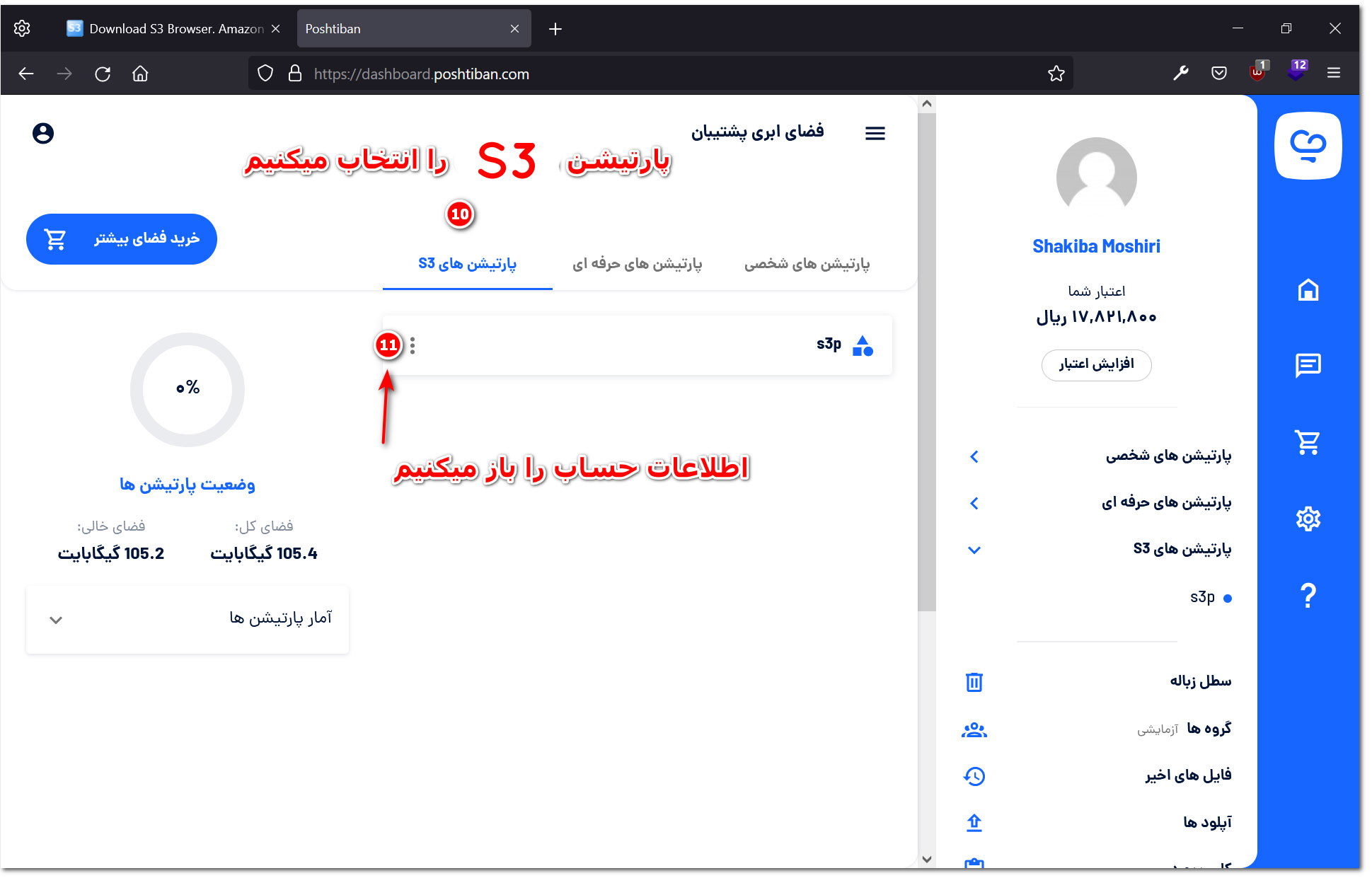Image resolution: width=1372 pixels, height=878 pixels.
Task: Open the Home icon in blue sidebar
Action: [1308, 289]
